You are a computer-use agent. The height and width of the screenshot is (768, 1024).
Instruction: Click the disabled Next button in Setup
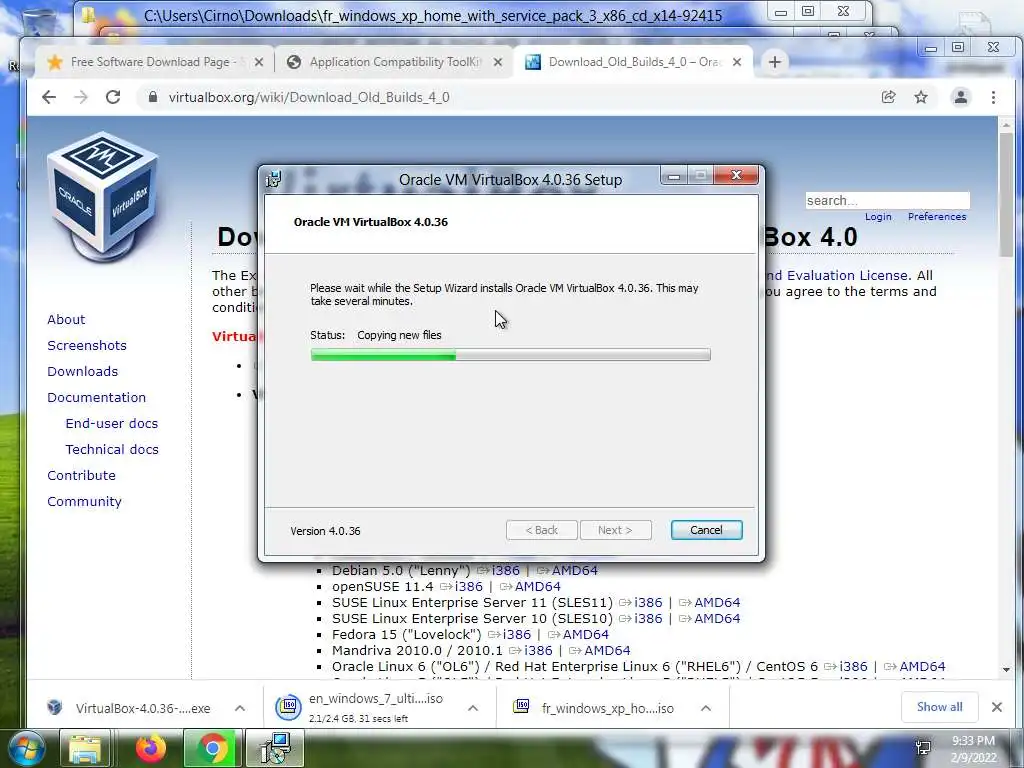coord(615,530)
